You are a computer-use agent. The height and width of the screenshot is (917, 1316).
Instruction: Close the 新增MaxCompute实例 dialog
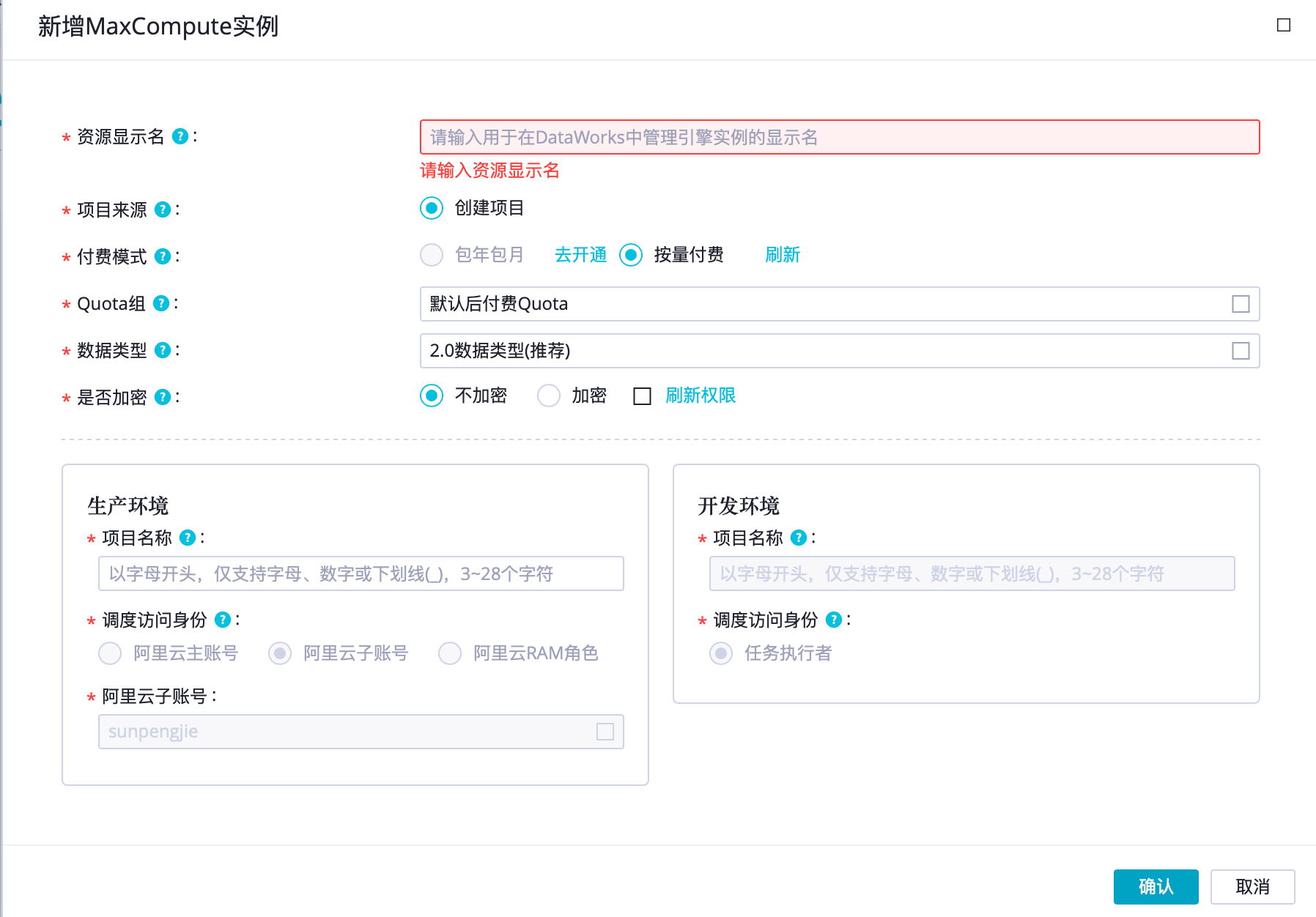click(1284, 25)
